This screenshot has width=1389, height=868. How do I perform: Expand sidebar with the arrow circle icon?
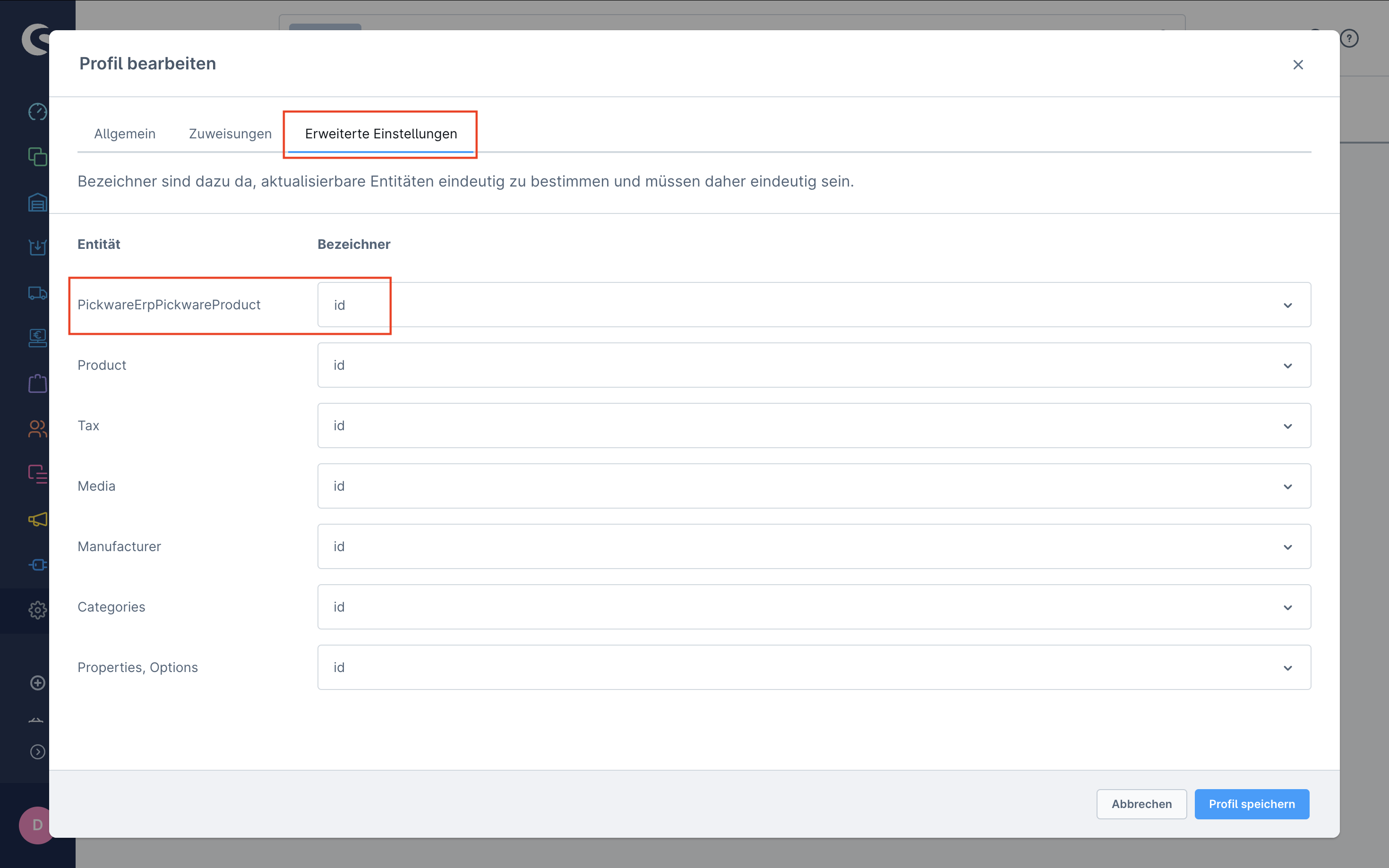pos(37,751)
